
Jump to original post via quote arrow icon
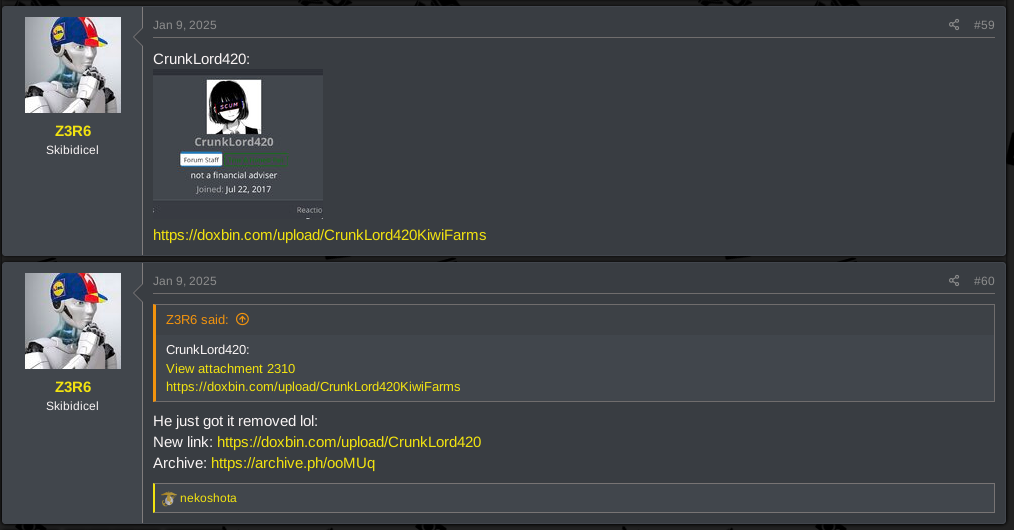click(x=243, y=319)
